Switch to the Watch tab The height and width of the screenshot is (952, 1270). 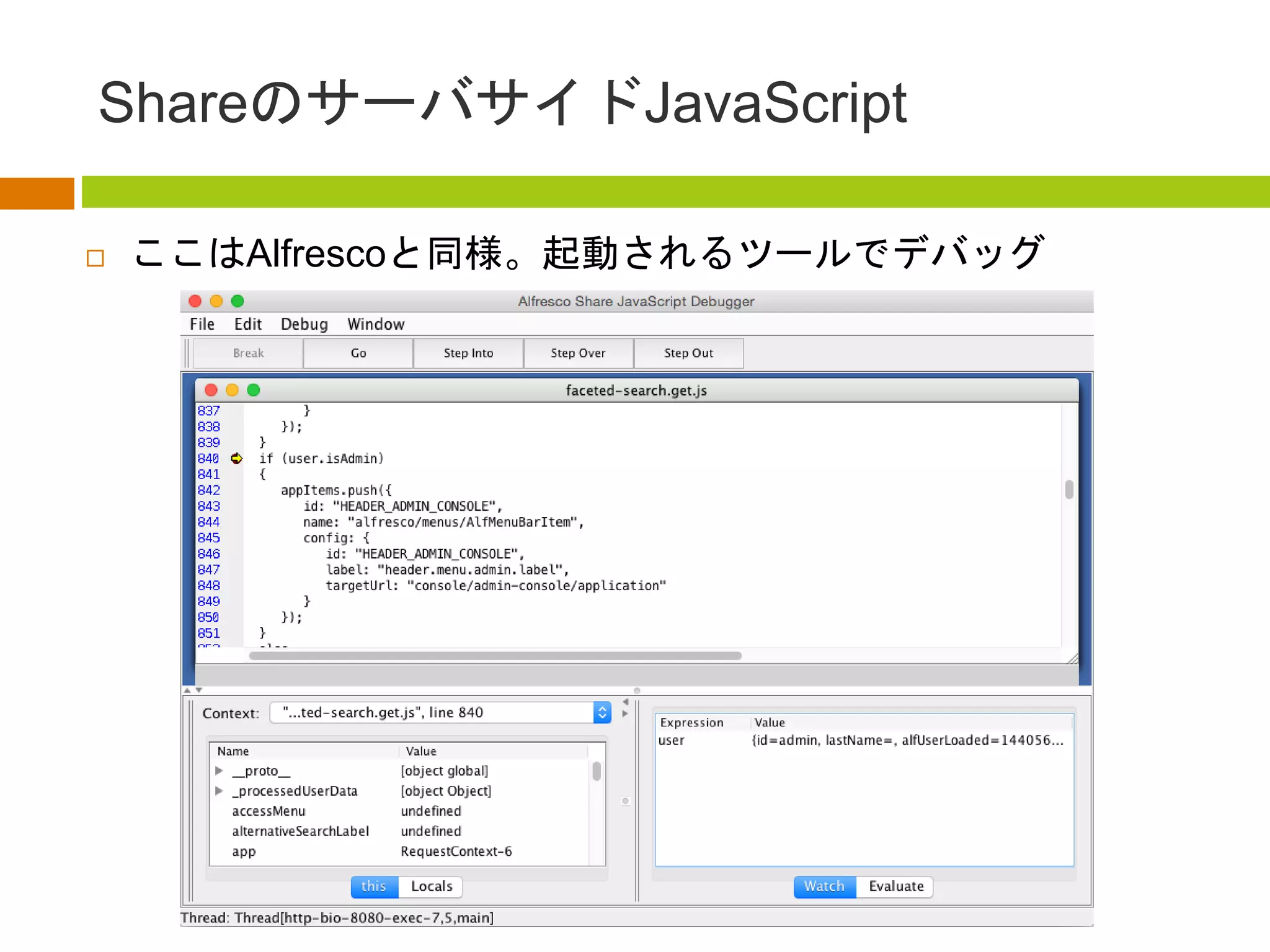point(824,886)
